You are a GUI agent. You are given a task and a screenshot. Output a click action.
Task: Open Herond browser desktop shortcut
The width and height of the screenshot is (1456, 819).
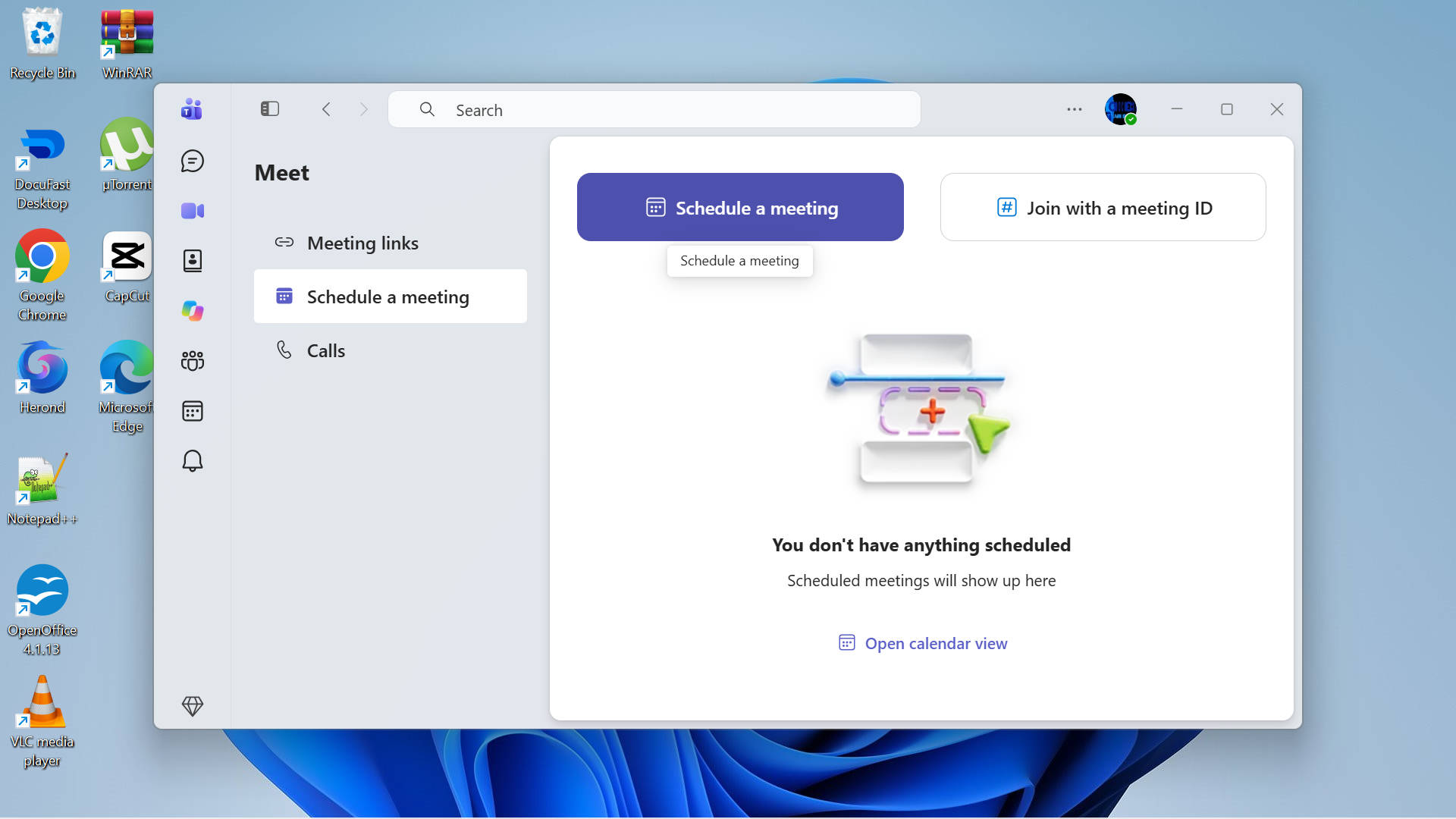pos(42,377)
